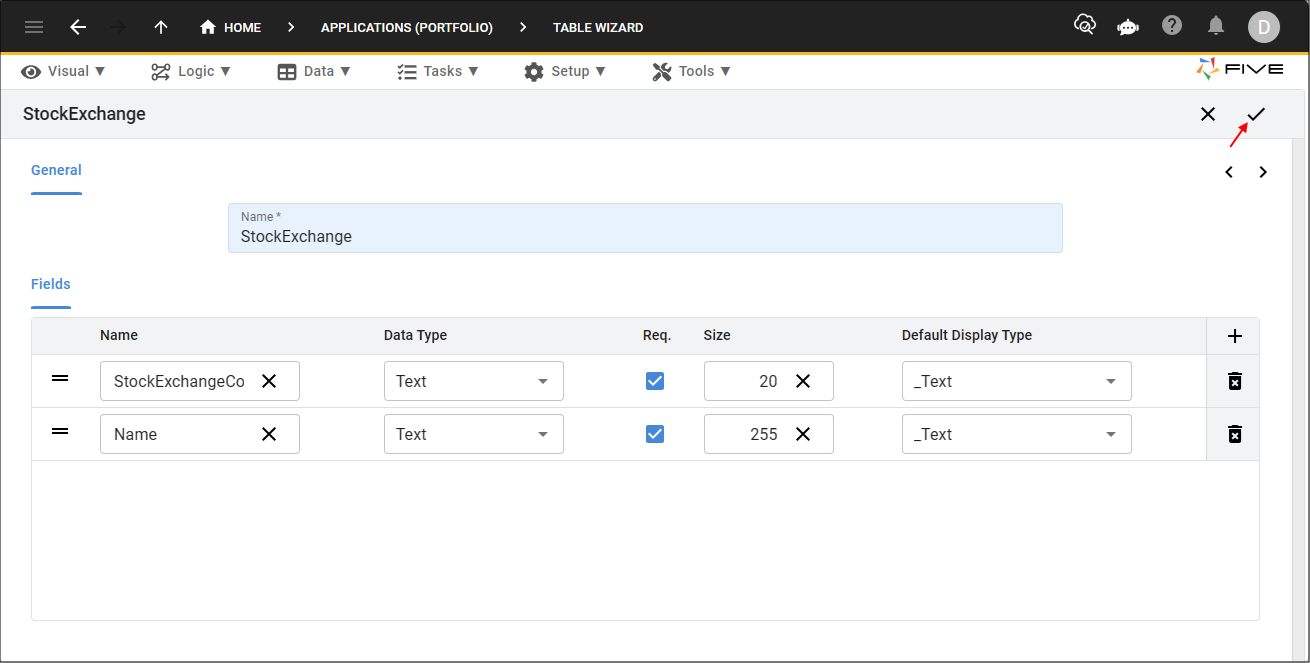The width and height of the screenshot is (1310, 663).
Task: Open the cloud inspect icon
Action: 1085,25
